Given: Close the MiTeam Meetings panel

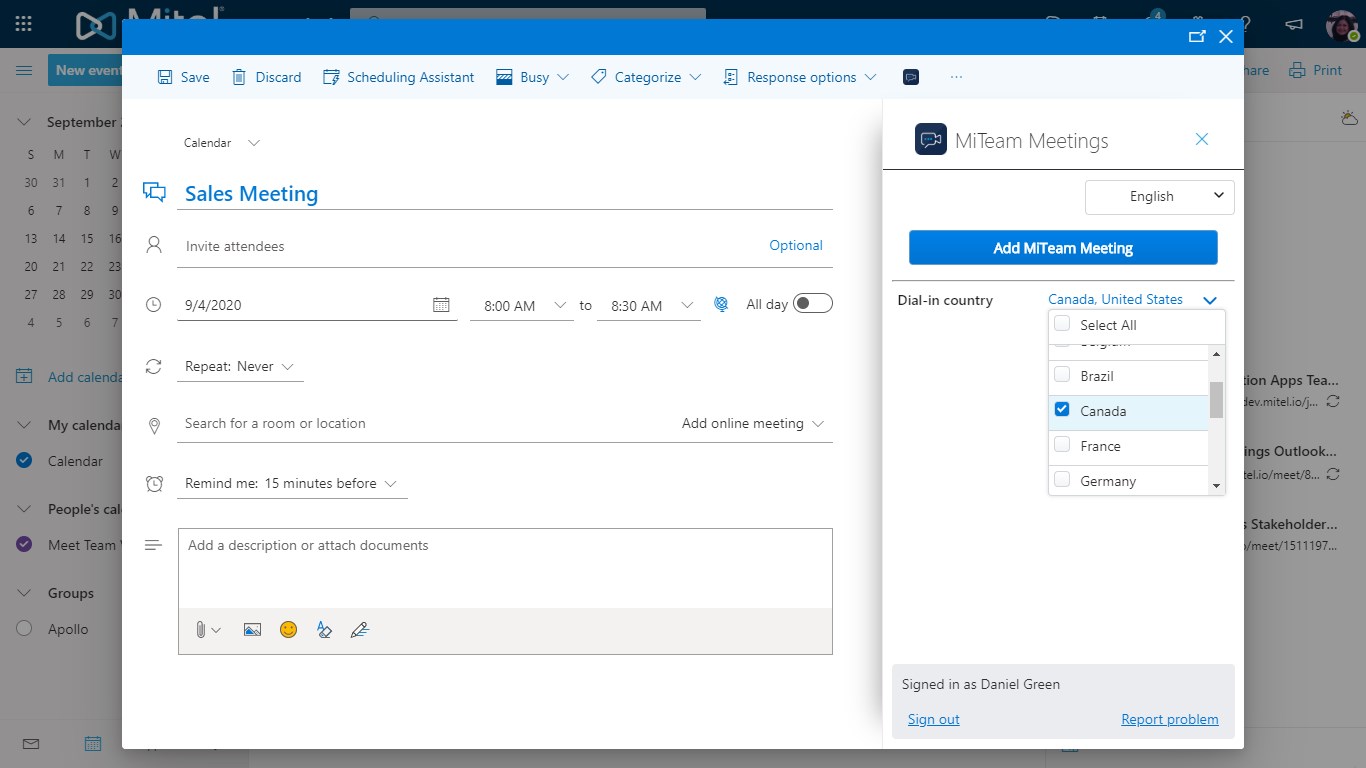Looking at the screenshot, I should point(1202,139).
